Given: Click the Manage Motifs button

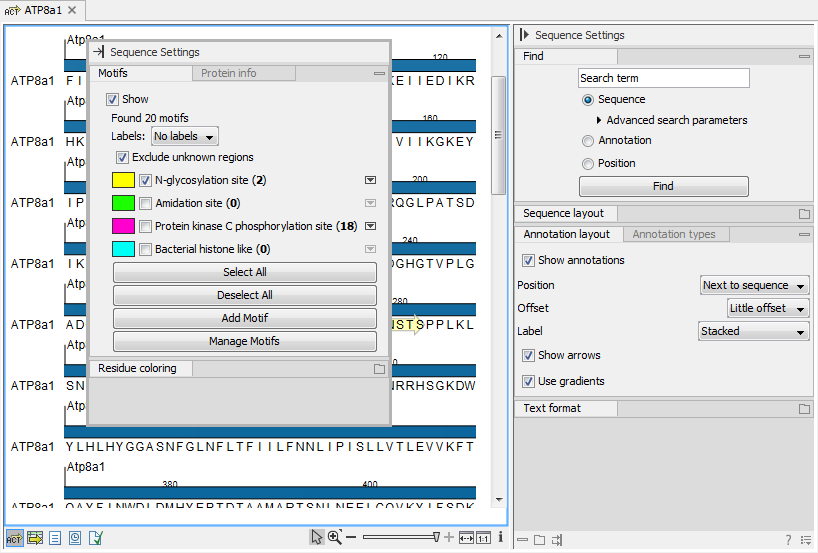Looking at the screenshot, I should pyautogui.click(x=245, y=341).
